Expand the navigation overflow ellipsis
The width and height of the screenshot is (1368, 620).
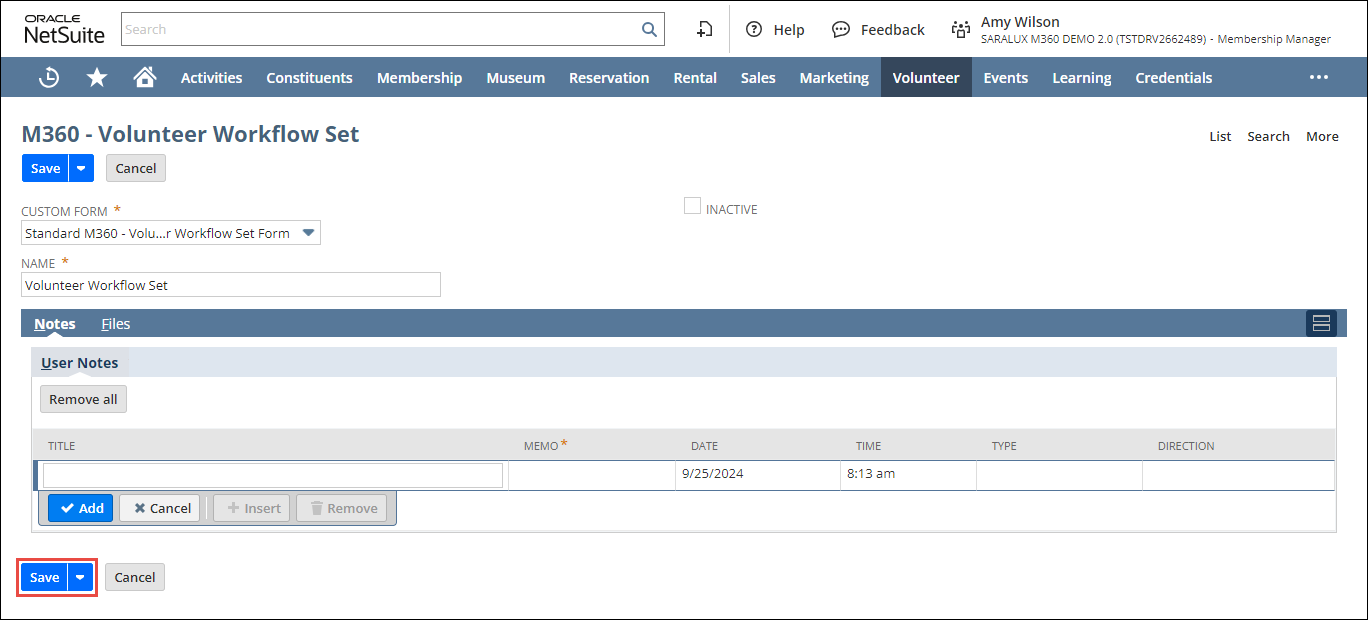1319,78
